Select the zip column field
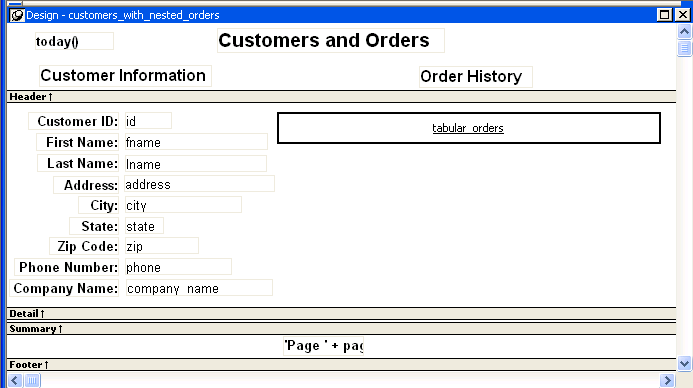Image resolution: width=693 pixels, height=388 pixels. click(162, 246)
